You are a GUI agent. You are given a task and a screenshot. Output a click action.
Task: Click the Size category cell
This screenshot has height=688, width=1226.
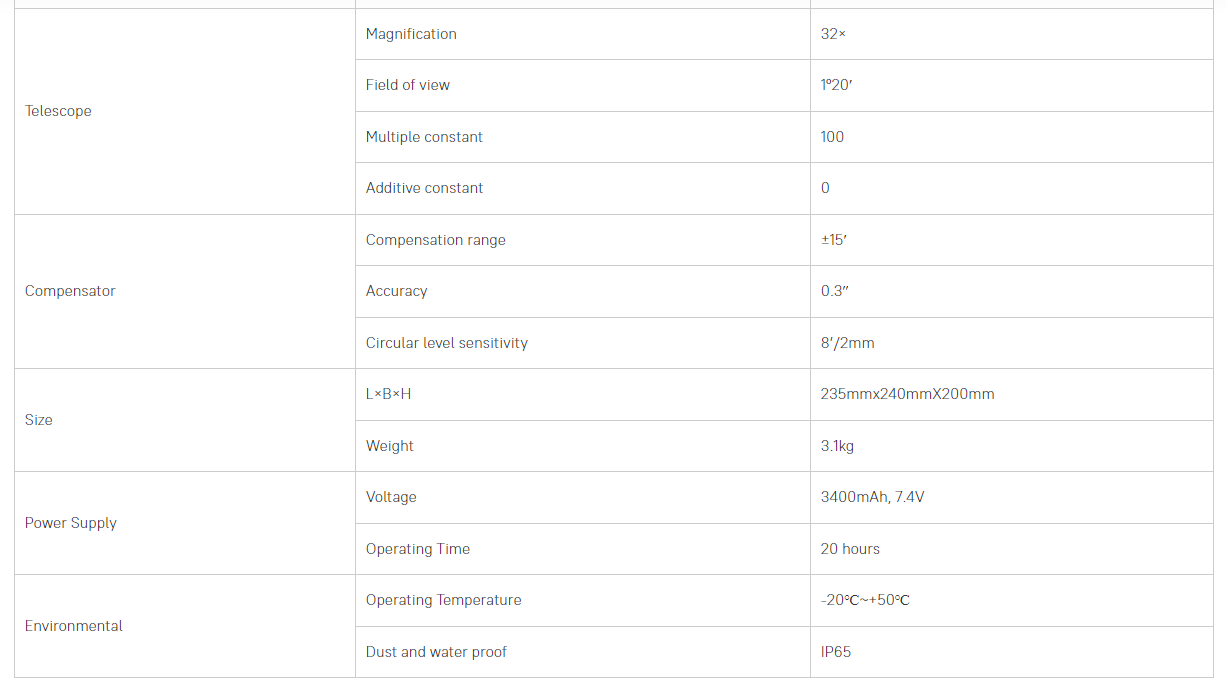point(39,420)
